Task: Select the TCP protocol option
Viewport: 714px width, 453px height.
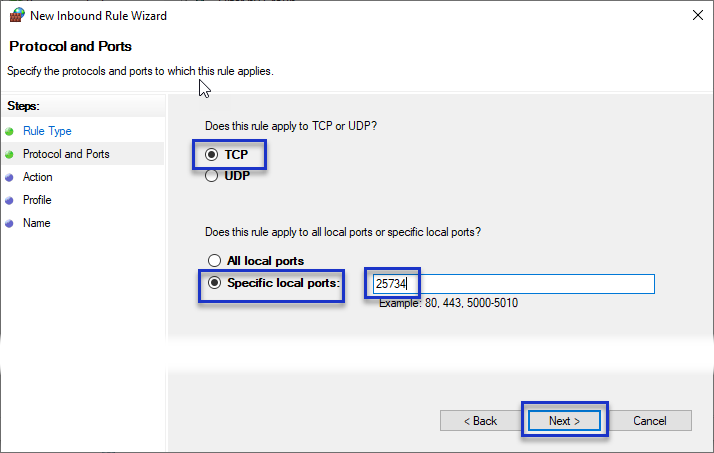Action: click(x=211, y=154)
